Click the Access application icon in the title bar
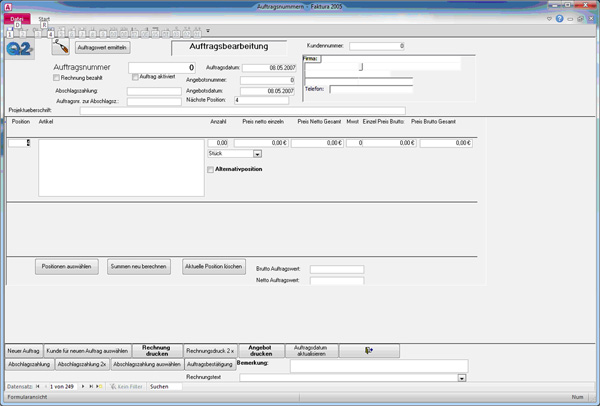The height and width of the screenshot is (406, 600). [x=8, y=7]
